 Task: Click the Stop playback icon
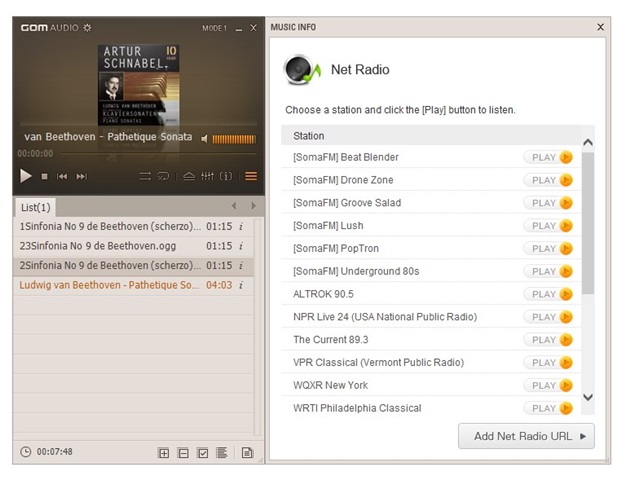(44, 177)
